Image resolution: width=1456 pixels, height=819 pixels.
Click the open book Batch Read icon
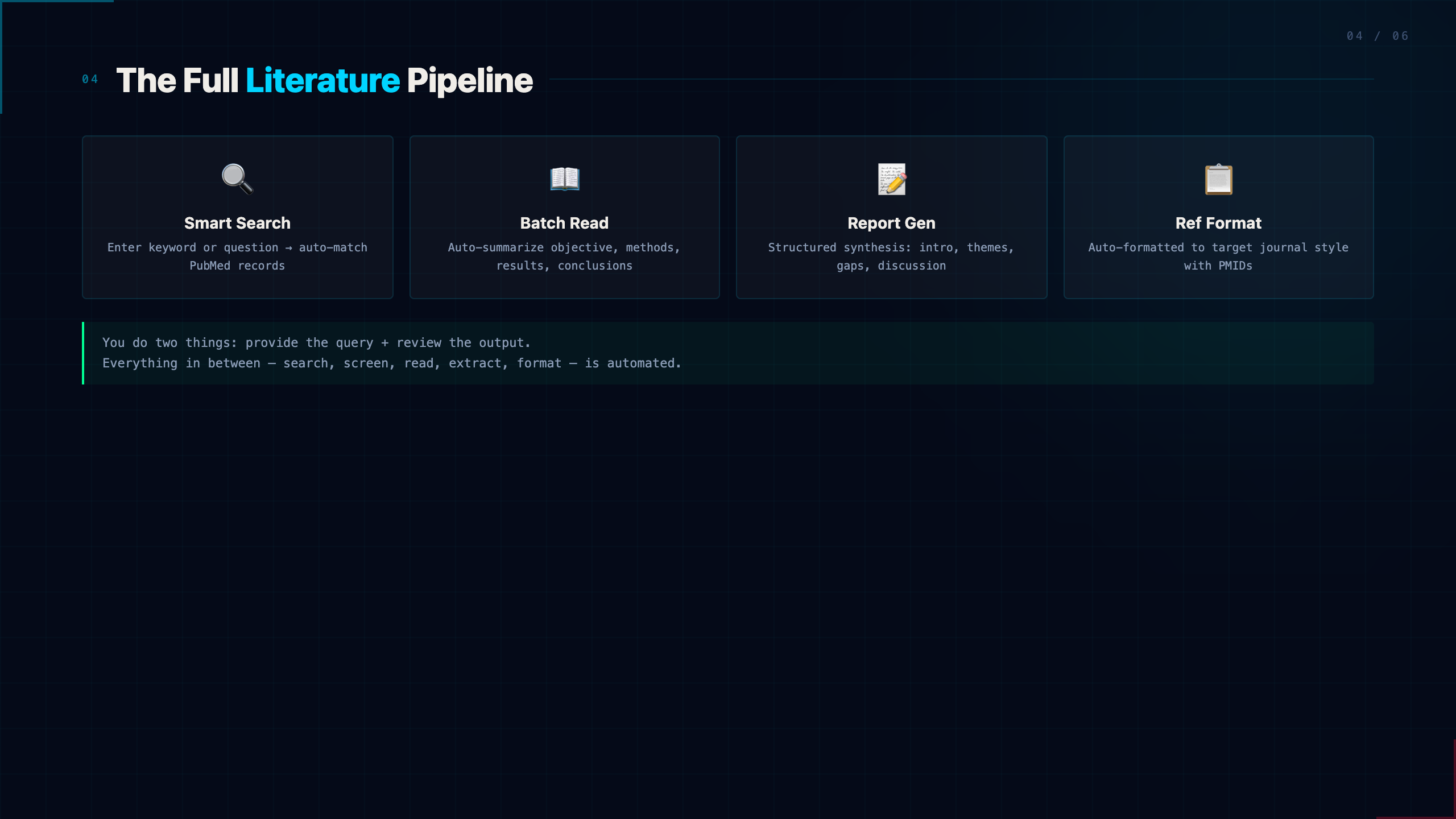[x=565, y=179]
